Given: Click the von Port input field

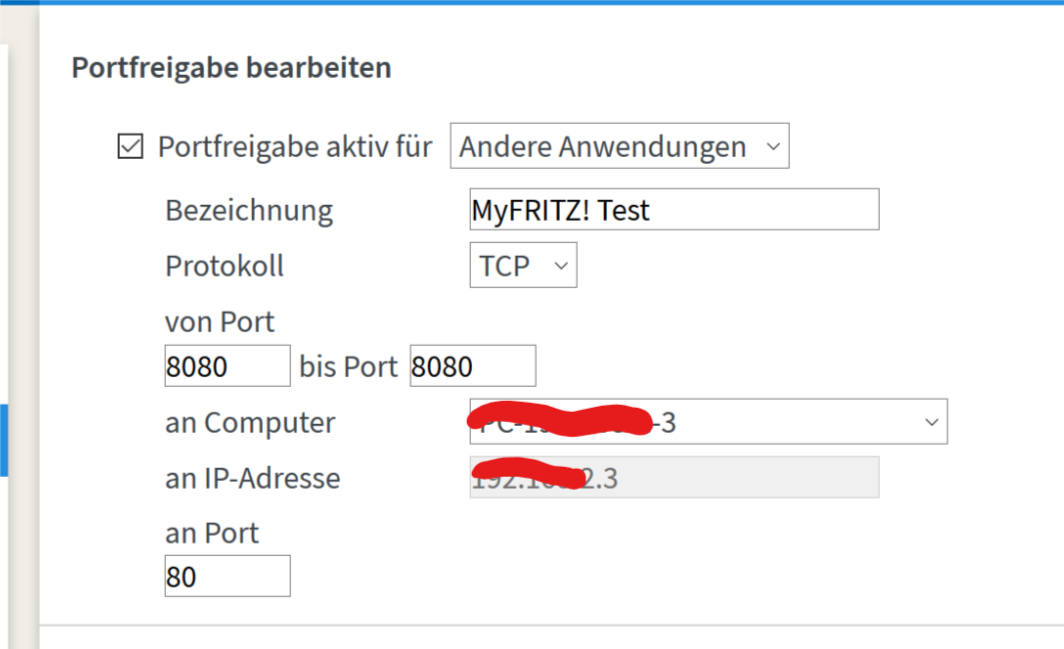Looking at the screenshot, I should coord(227,366).
